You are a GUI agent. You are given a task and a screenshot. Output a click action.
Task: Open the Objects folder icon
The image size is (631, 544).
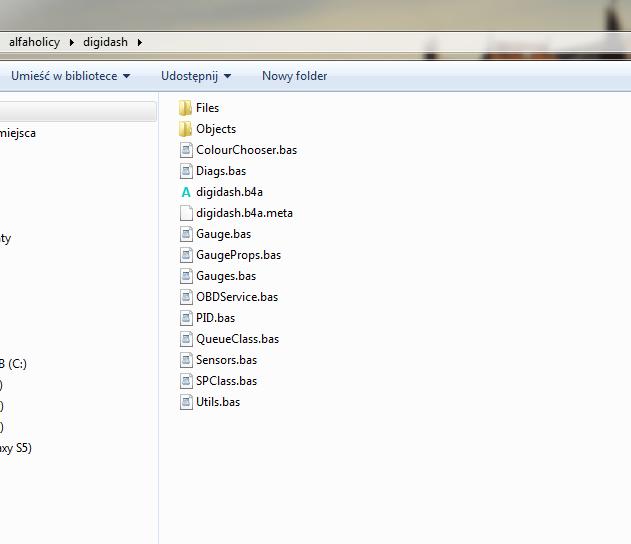pyautogui.click(x=185, y=129)
